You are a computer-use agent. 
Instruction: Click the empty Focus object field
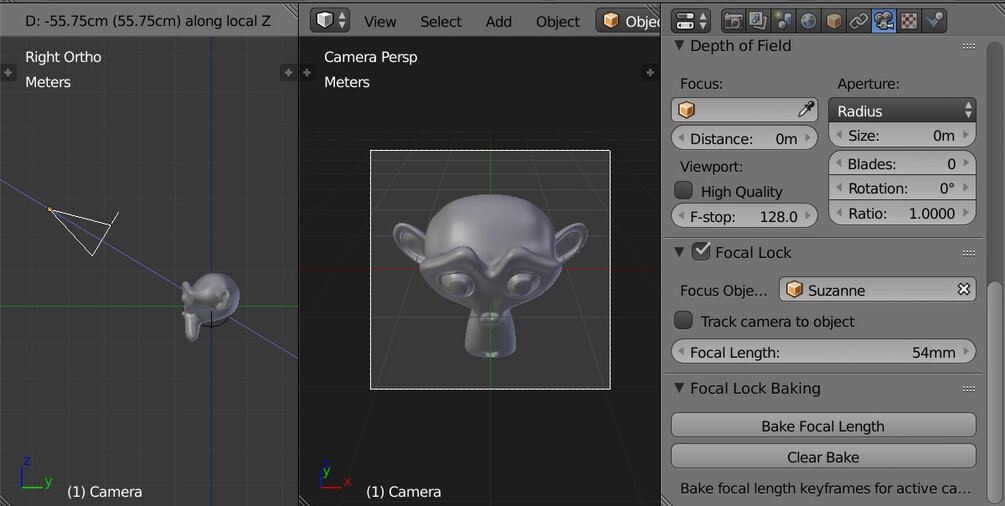click(x=744, y=110)
